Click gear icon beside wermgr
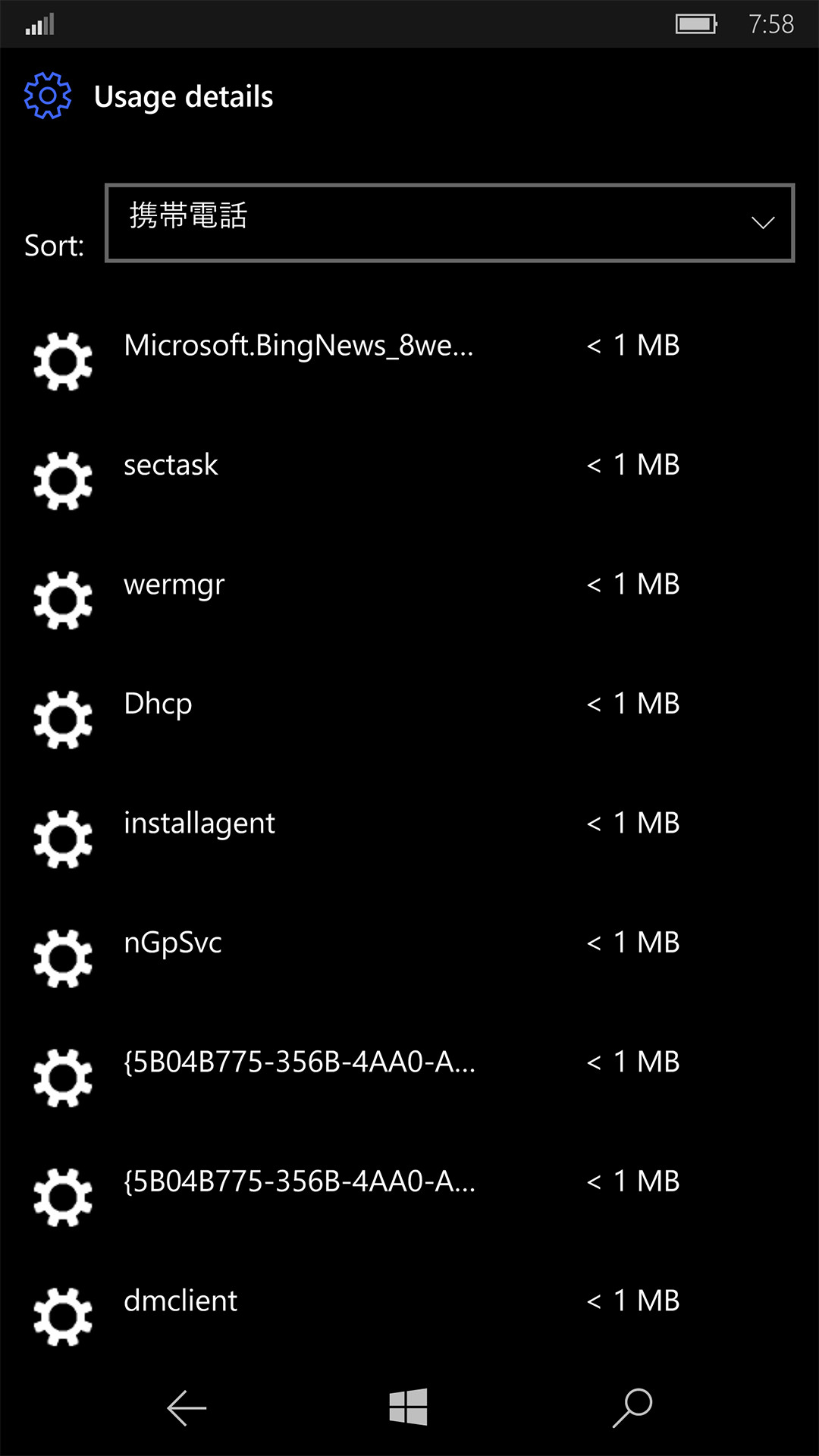Viewport: 819px width, 1456px height. pyautogui.click(x=63, y=600)
